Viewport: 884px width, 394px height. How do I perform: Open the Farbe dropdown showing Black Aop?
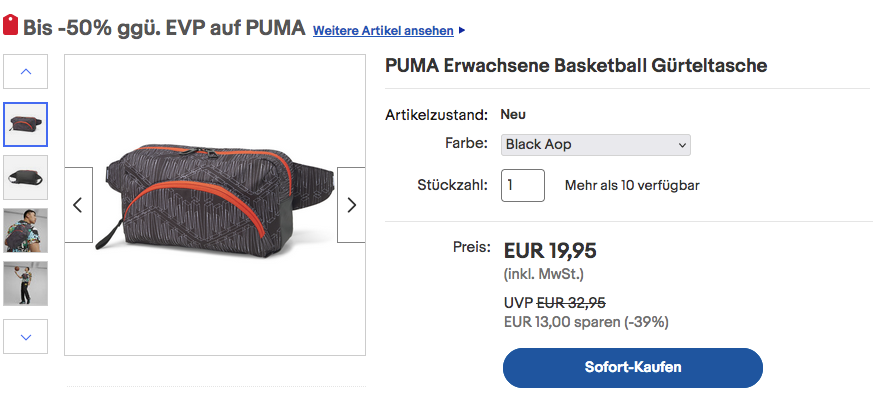point(595,145)
